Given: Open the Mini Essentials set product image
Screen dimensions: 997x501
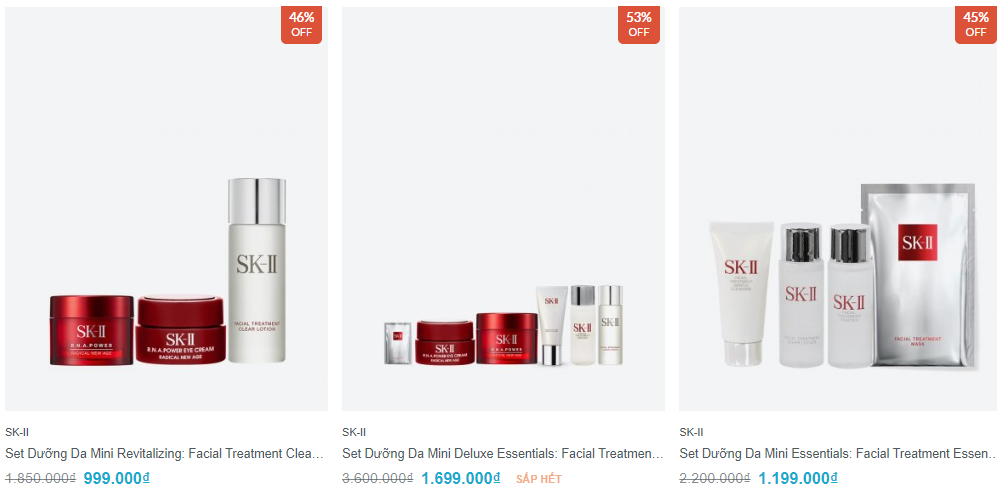Looking at the screenshot, I should tap(838, 209).
